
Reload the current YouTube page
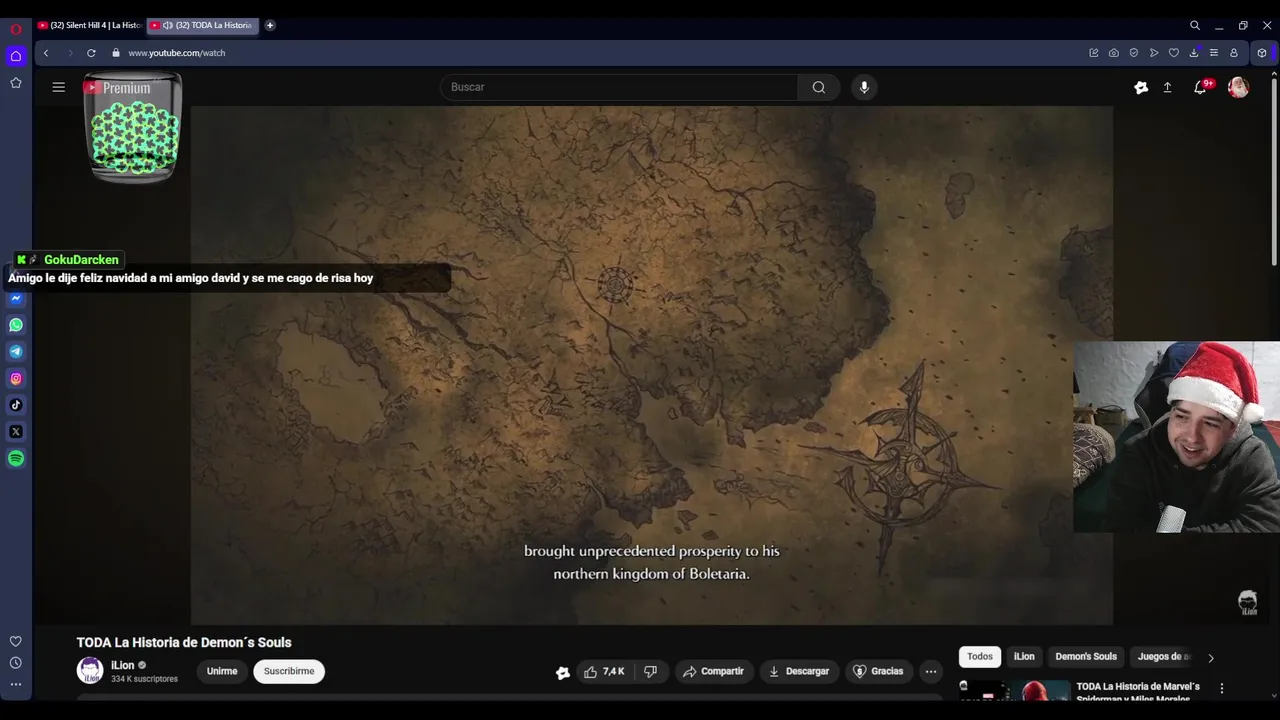[91, 53]
